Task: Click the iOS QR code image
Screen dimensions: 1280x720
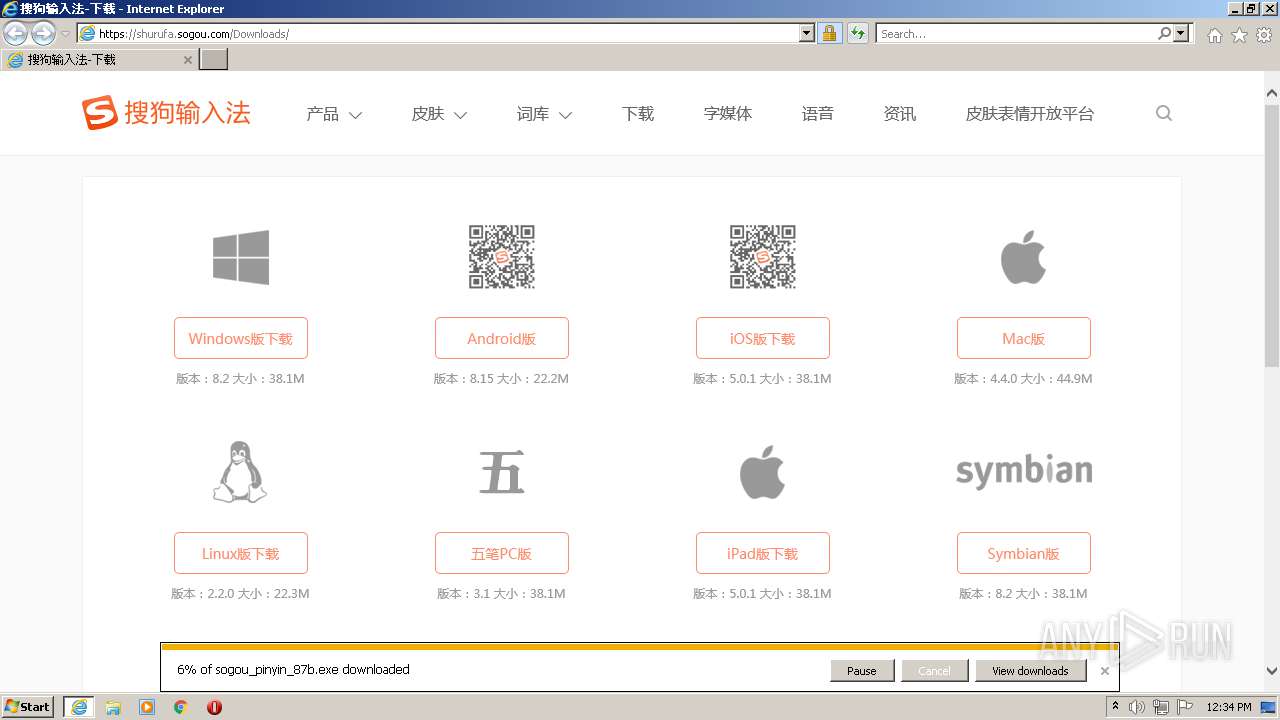Action: (763, 257)
